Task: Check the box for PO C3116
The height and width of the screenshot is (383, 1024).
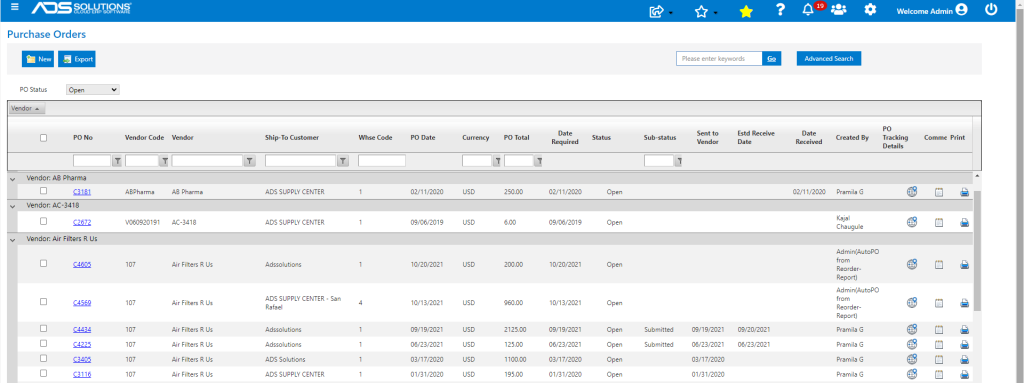Action: pyautogui.click(x=43, y=374)
